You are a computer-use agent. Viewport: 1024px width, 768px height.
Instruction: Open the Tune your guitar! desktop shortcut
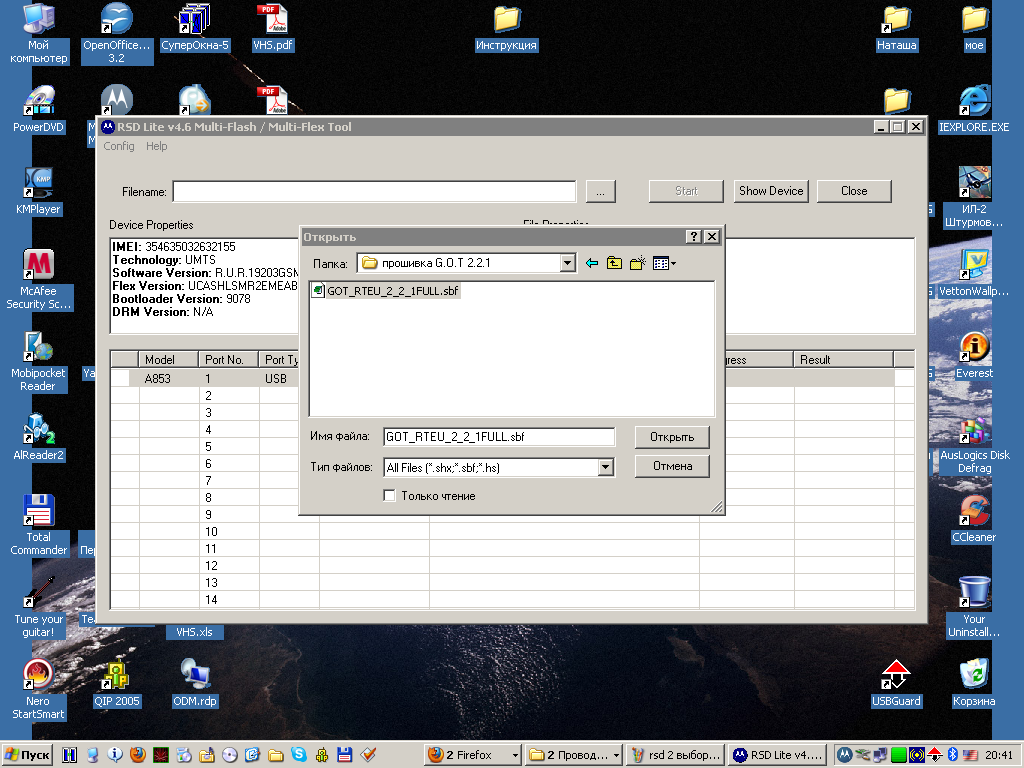coord(39,607)
